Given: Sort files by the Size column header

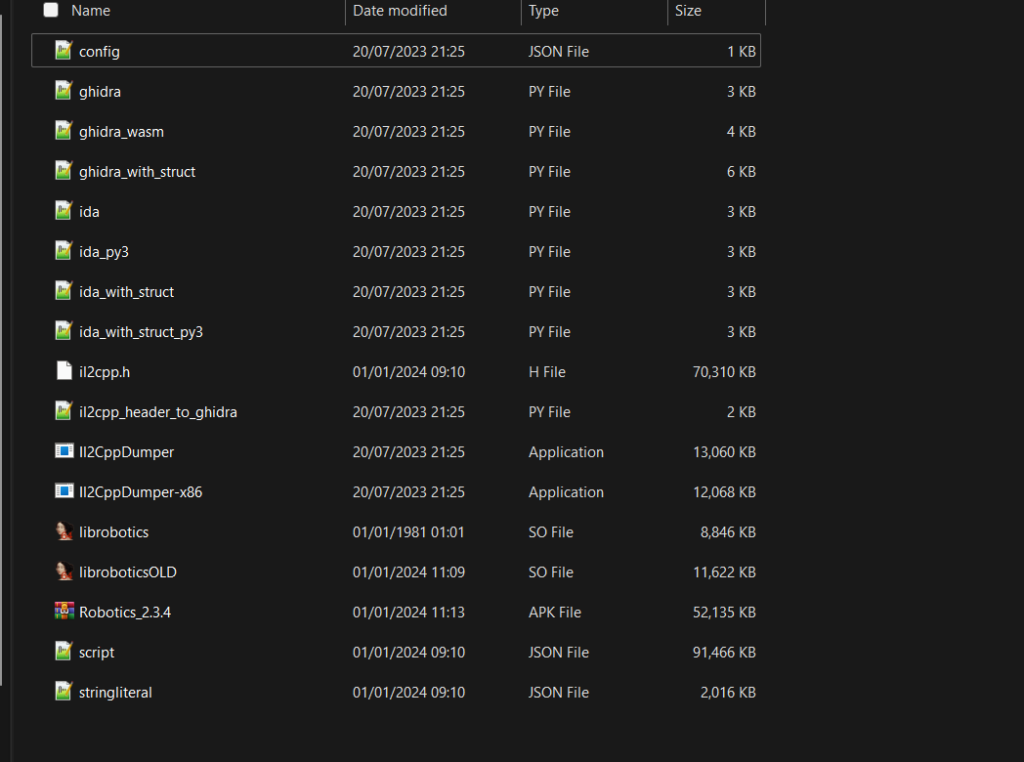Looking at the screenshot, I should [688, 10].
